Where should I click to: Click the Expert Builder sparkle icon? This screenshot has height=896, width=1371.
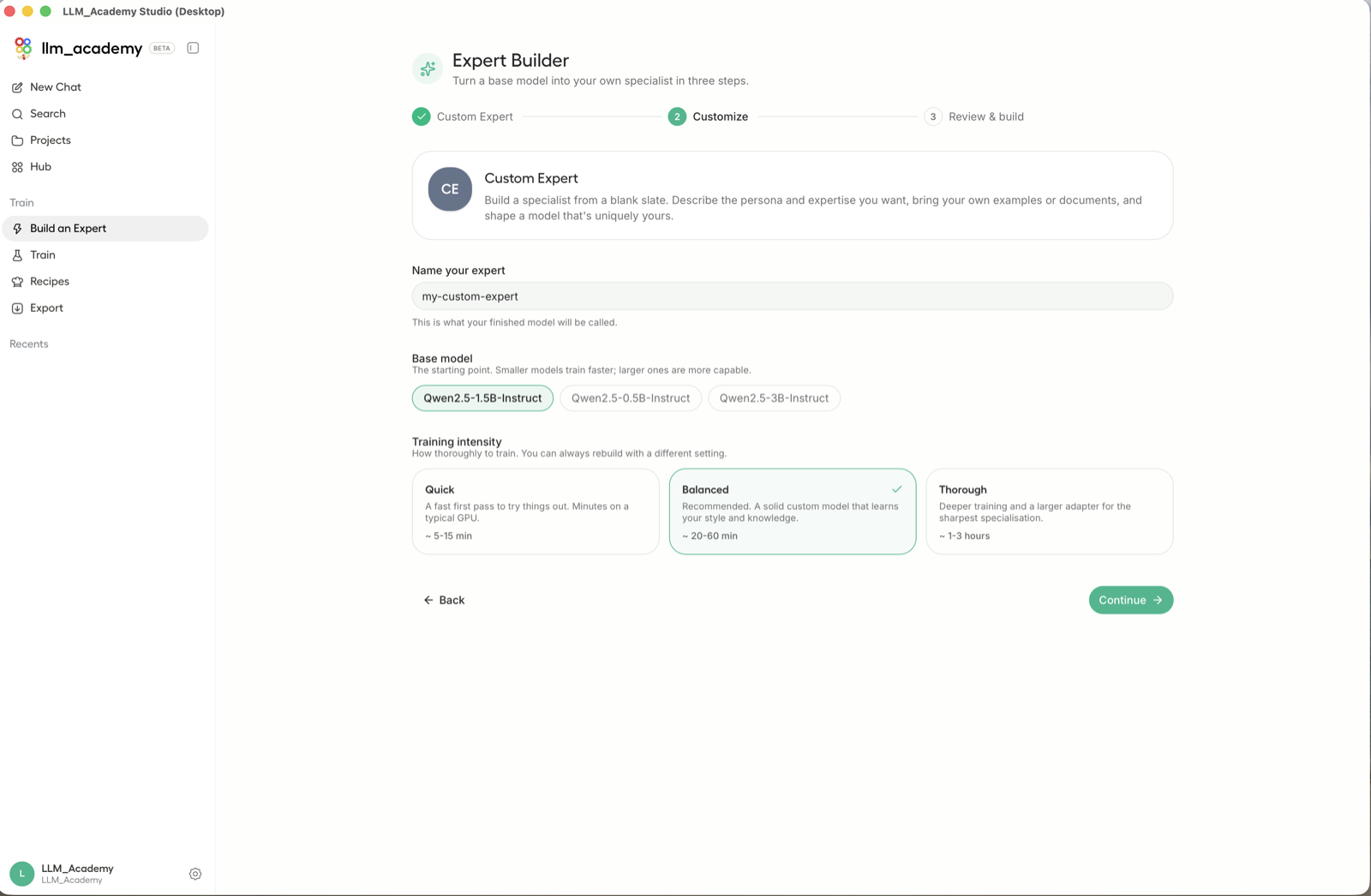tap(428, 69)
